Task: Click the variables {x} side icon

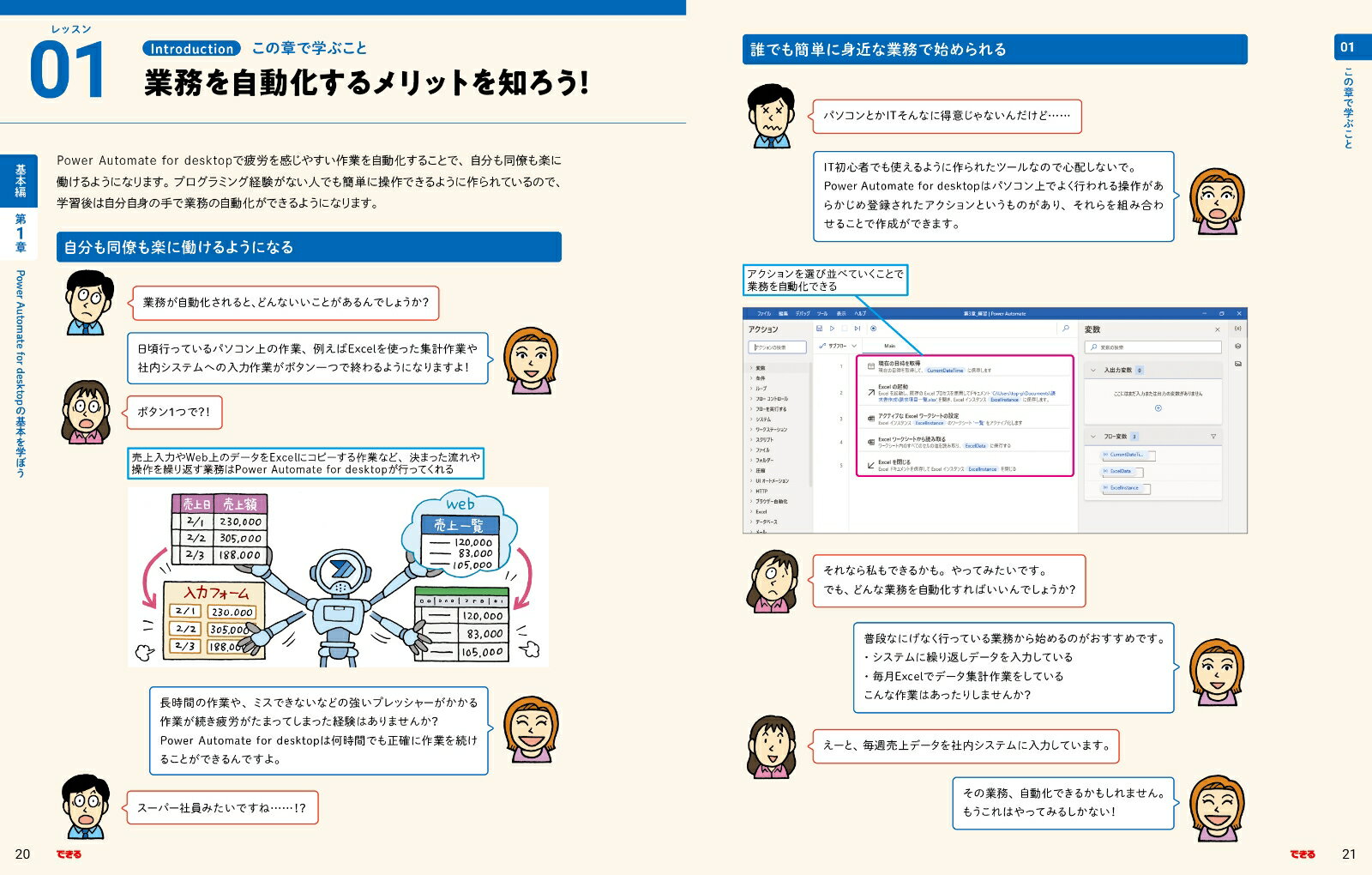Action: 1238,329
